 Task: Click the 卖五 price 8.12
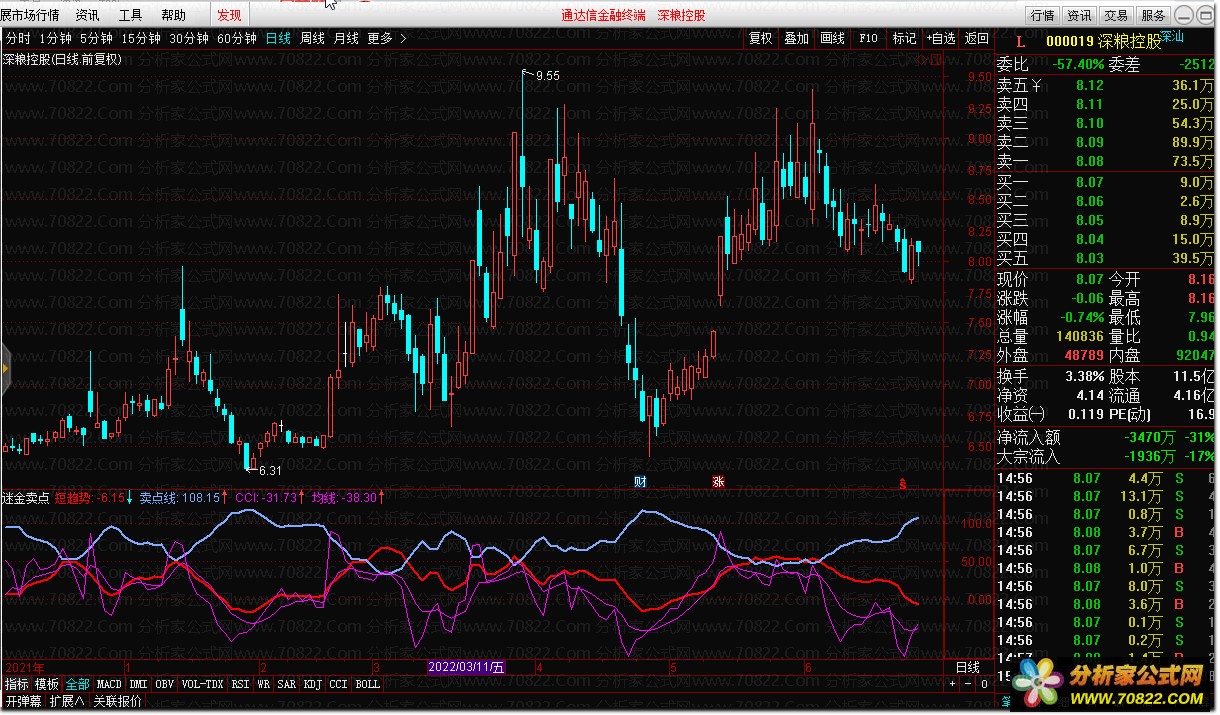[x=1090, y=85]
